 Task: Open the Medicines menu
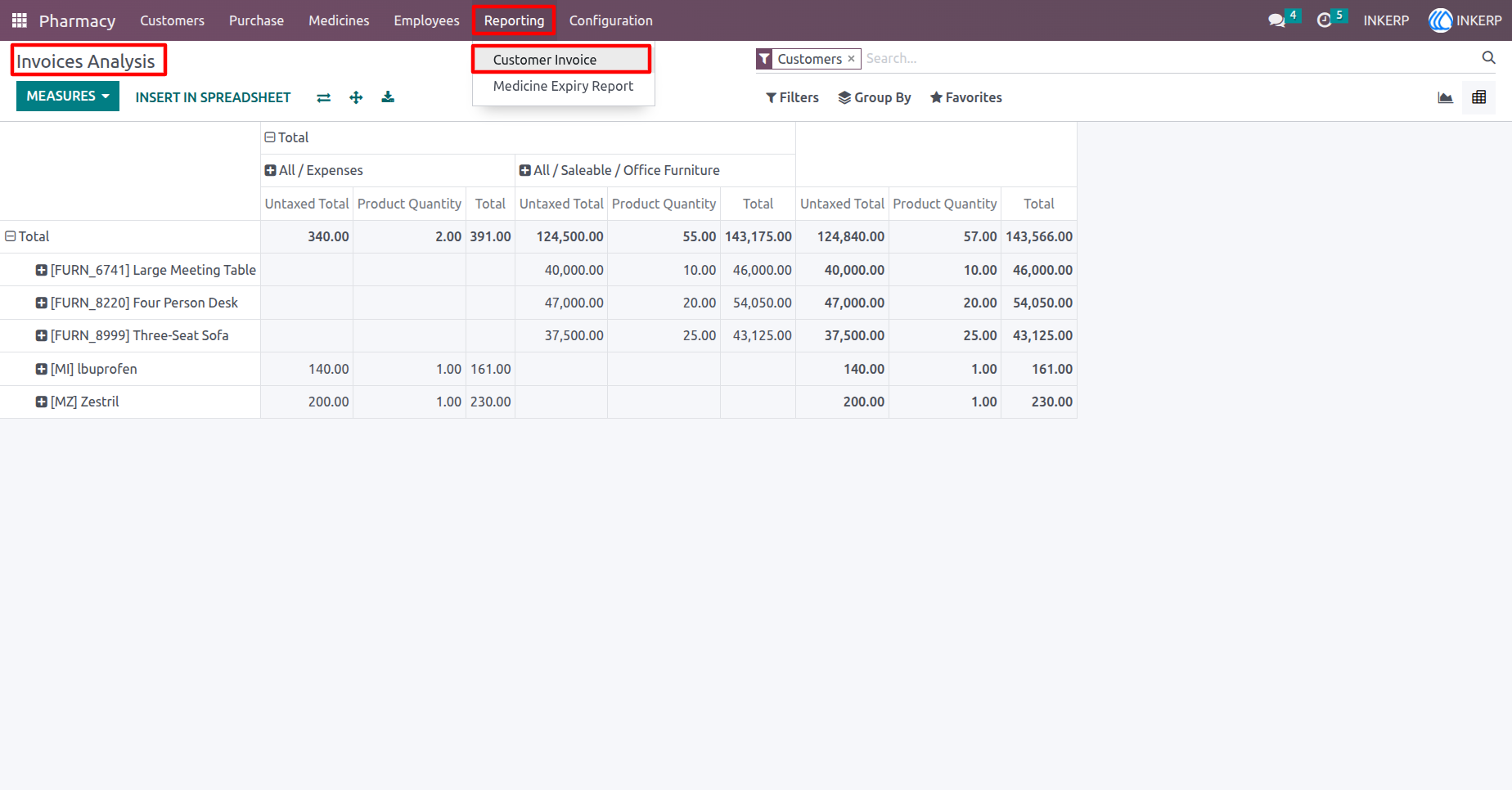[x=339, y=20]
